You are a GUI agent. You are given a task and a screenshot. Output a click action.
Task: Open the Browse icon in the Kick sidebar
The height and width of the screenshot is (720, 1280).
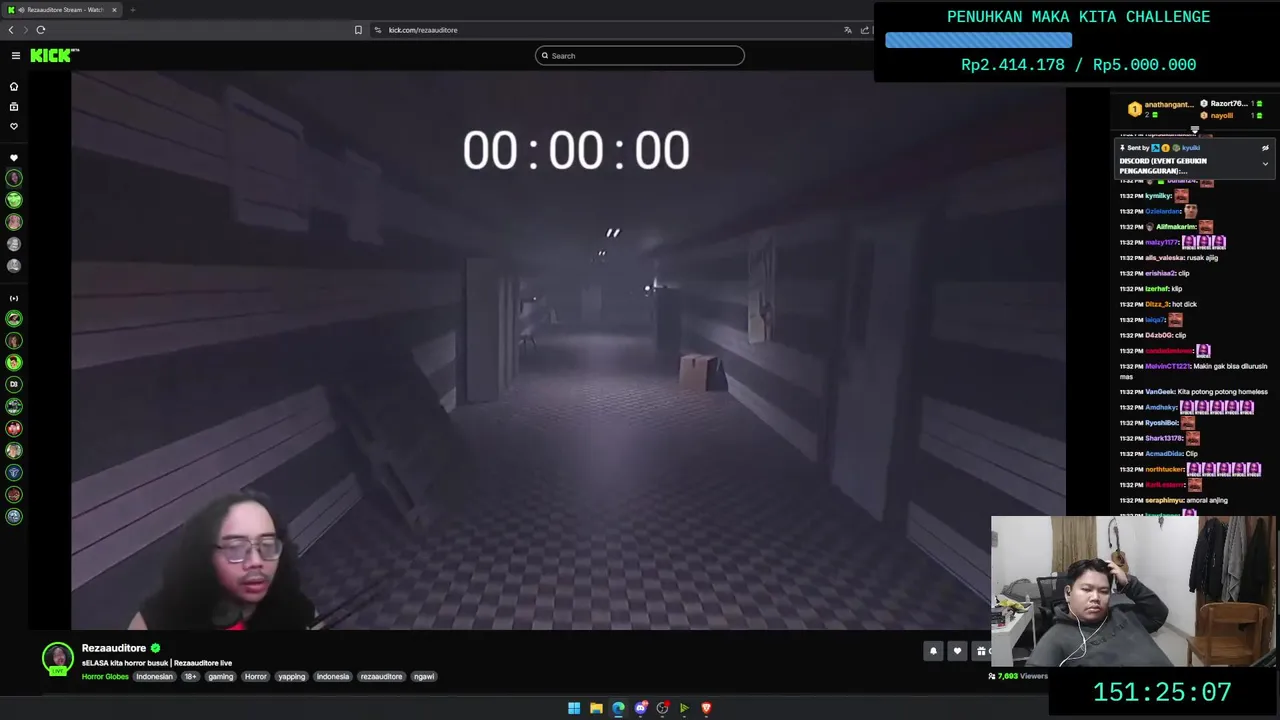point(14,106)
